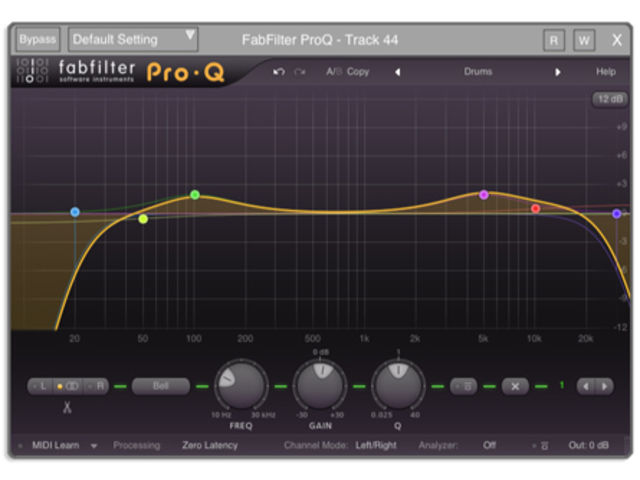
Task: Select the blue EQ band node
Action: pos(75,212)
